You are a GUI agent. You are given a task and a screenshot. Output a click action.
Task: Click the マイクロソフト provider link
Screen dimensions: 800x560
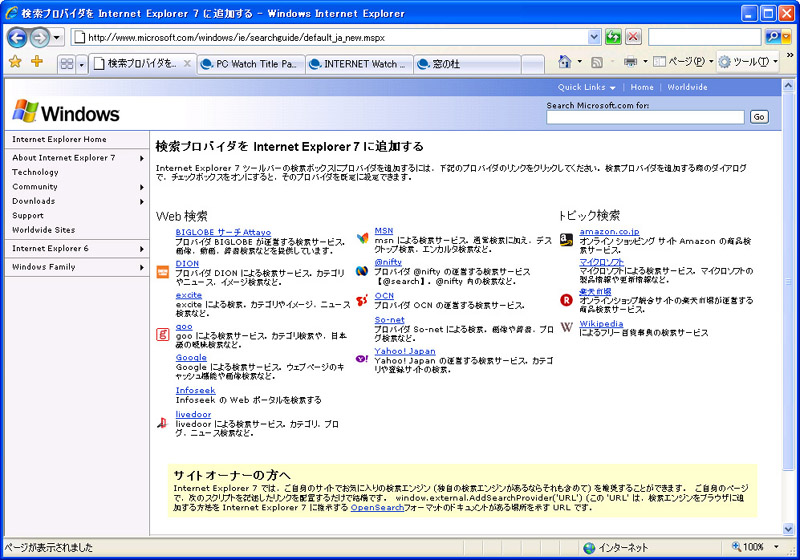pyautogui.click(x=601, y=262)
